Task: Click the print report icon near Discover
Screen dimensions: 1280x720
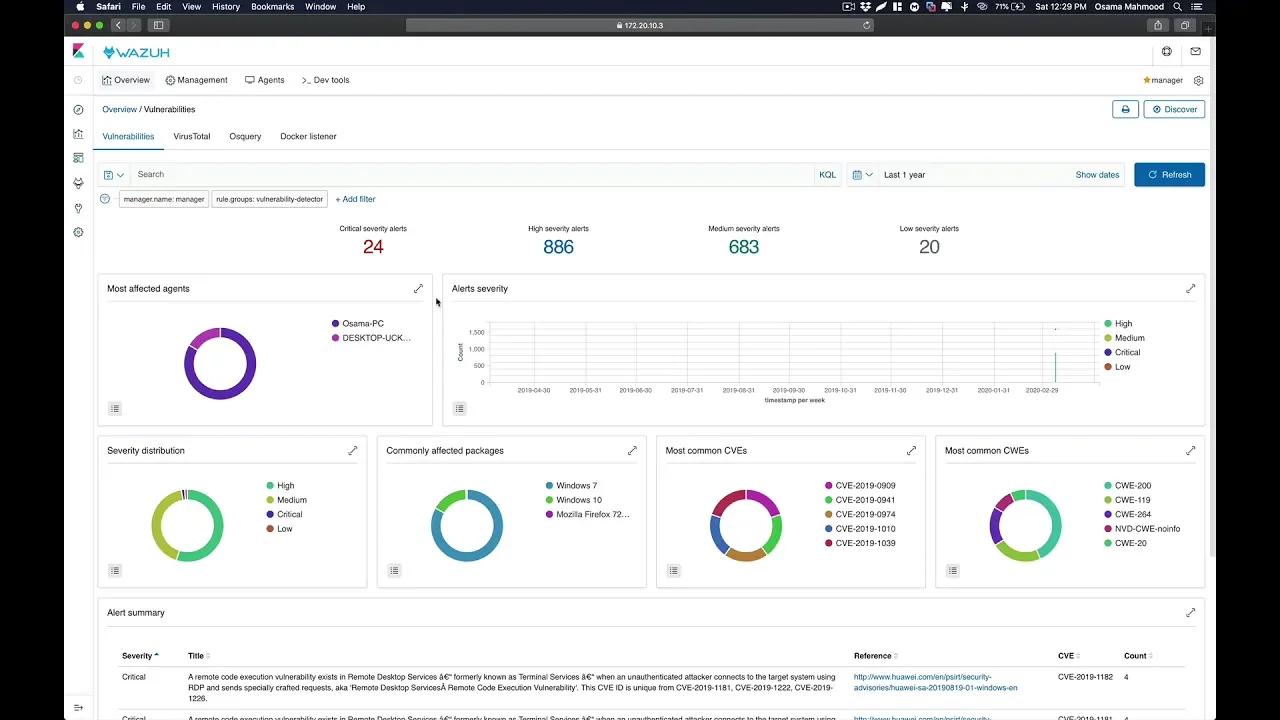Action: pyautogui.click(x=1124, y=109)
